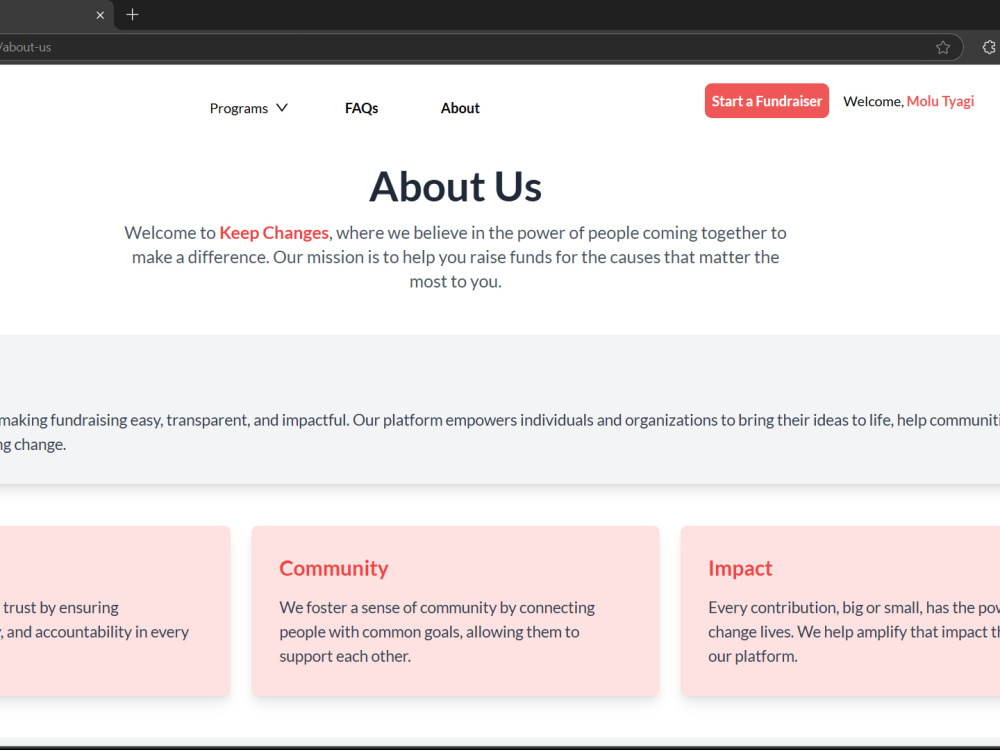Click the Start a Fundraiser button
Image resolution: width=1000 pixels, height=750 pixels.
coord(767,101)
